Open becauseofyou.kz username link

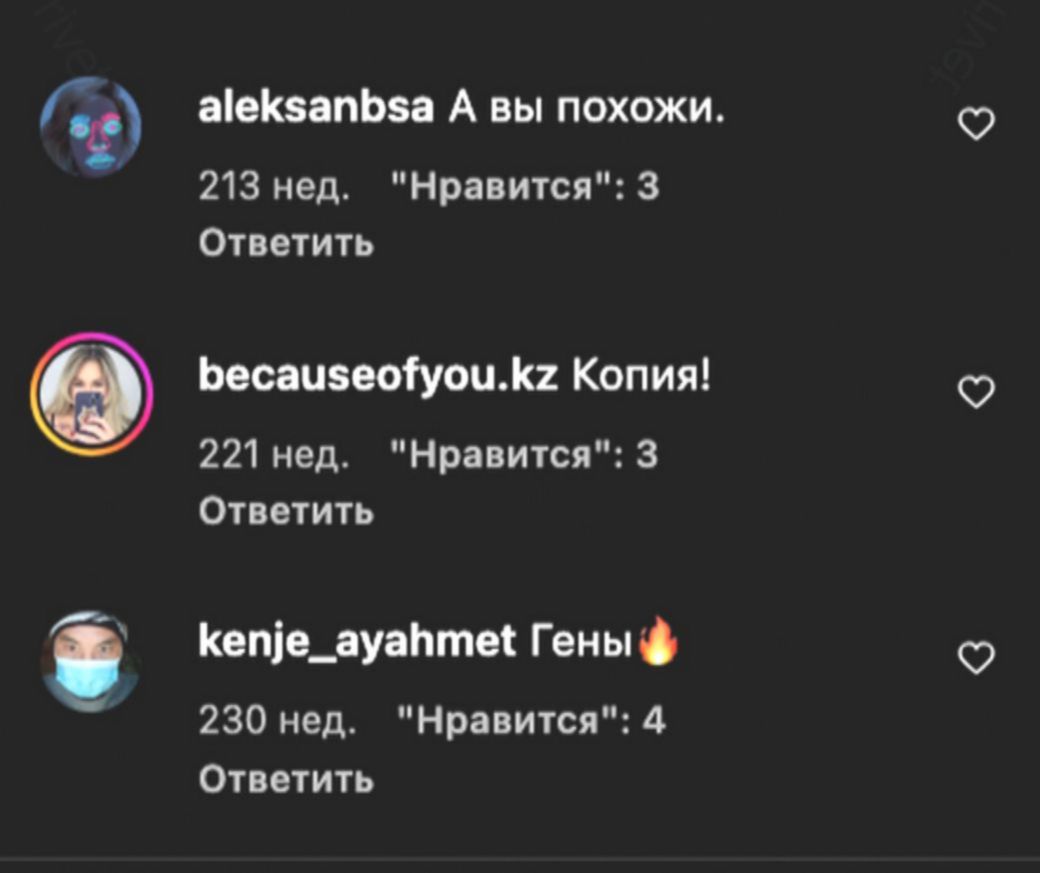pos(378,377)
